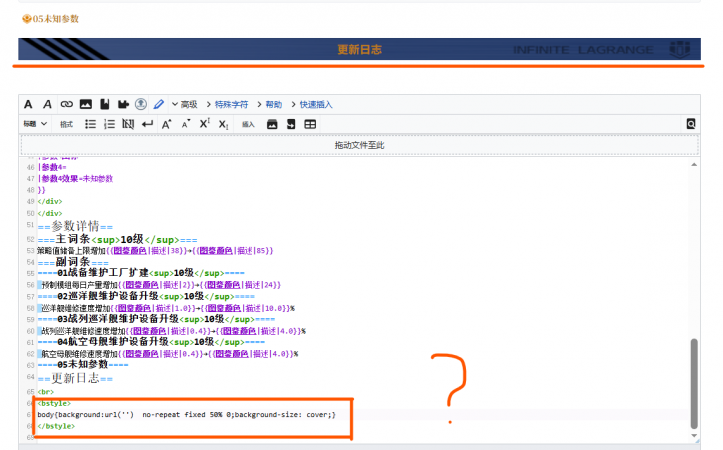This screenshot has height=450, width=723.
Task: Insert a bulleted list
Action: pos(90,124)
